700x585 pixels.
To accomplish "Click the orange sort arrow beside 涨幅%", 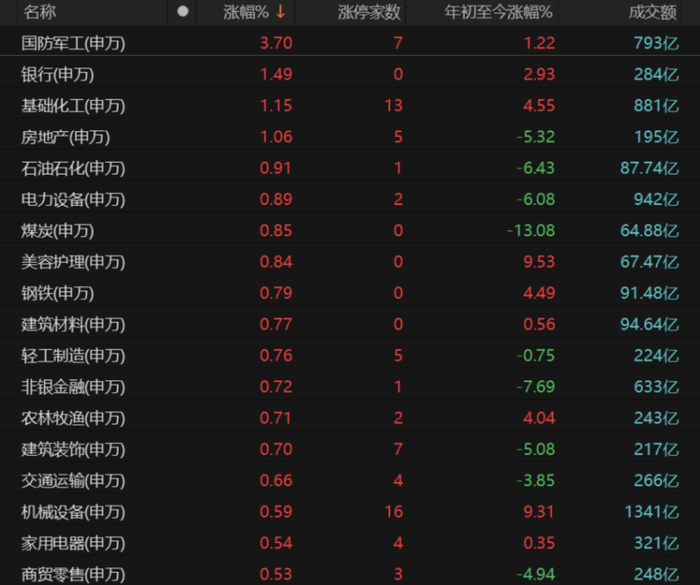I will [280, 12].
